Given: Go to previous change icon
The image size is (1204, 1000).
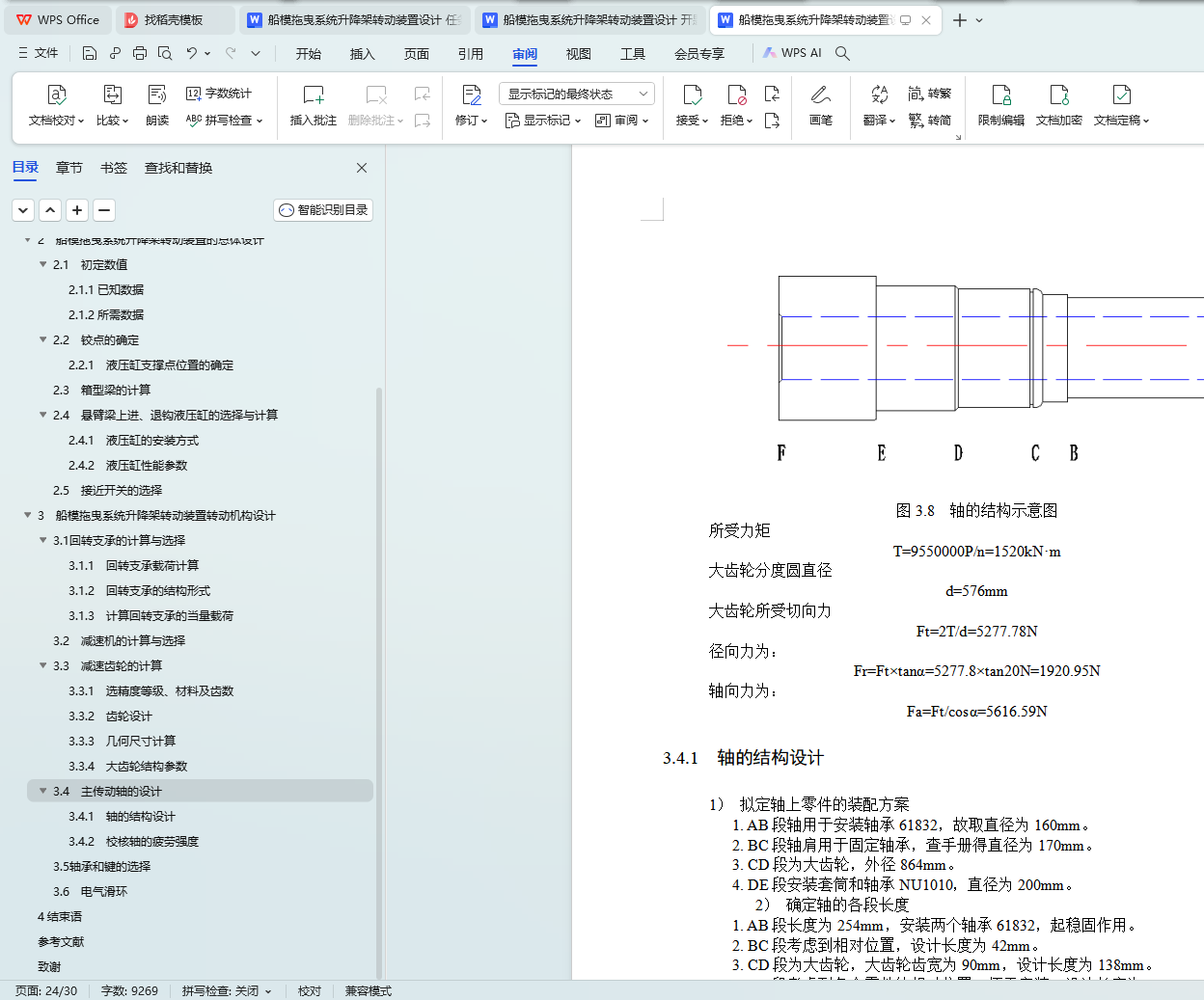Looking at the screenshot, I should click(772, 94).
